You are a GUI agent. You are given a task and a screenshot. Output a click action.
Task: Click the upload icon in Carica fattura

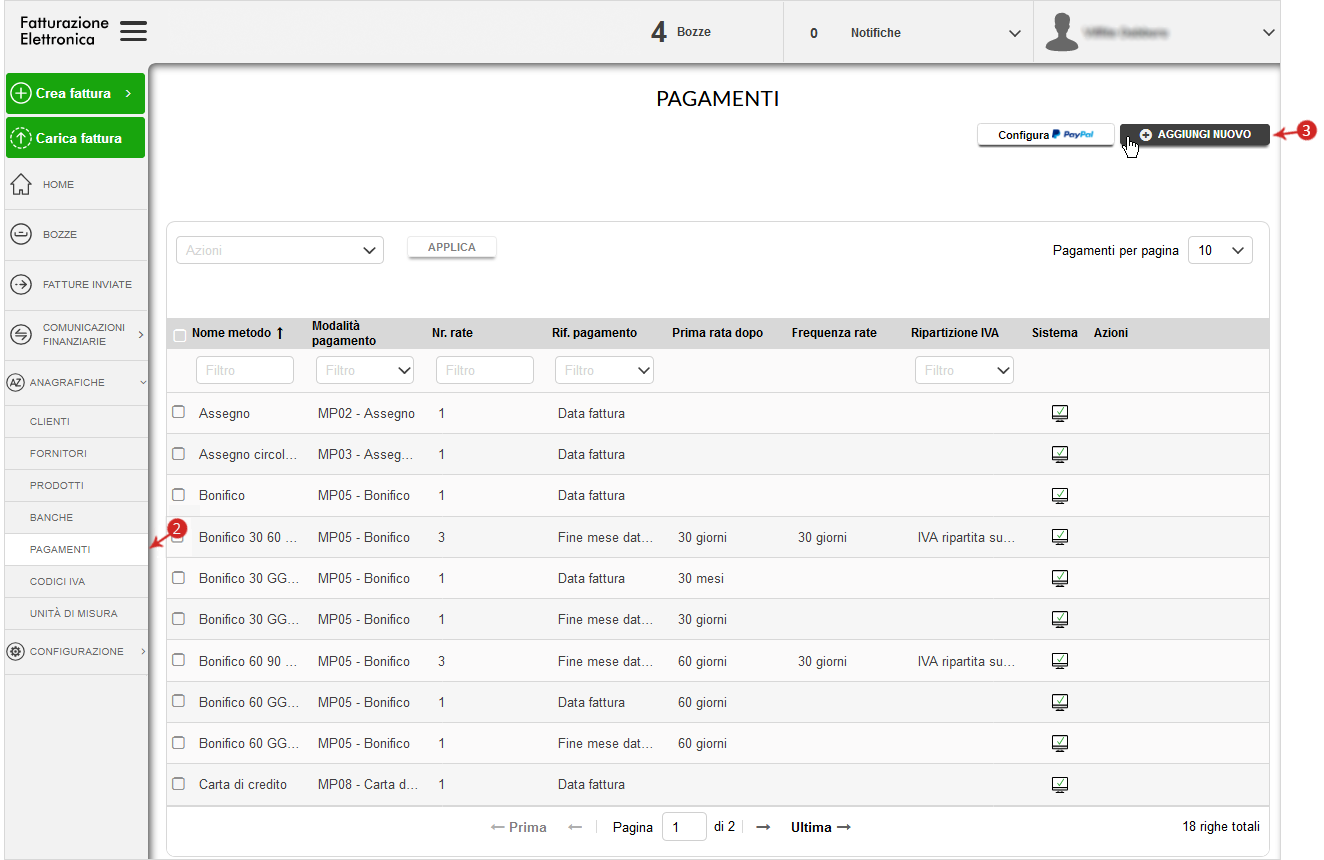22,138
